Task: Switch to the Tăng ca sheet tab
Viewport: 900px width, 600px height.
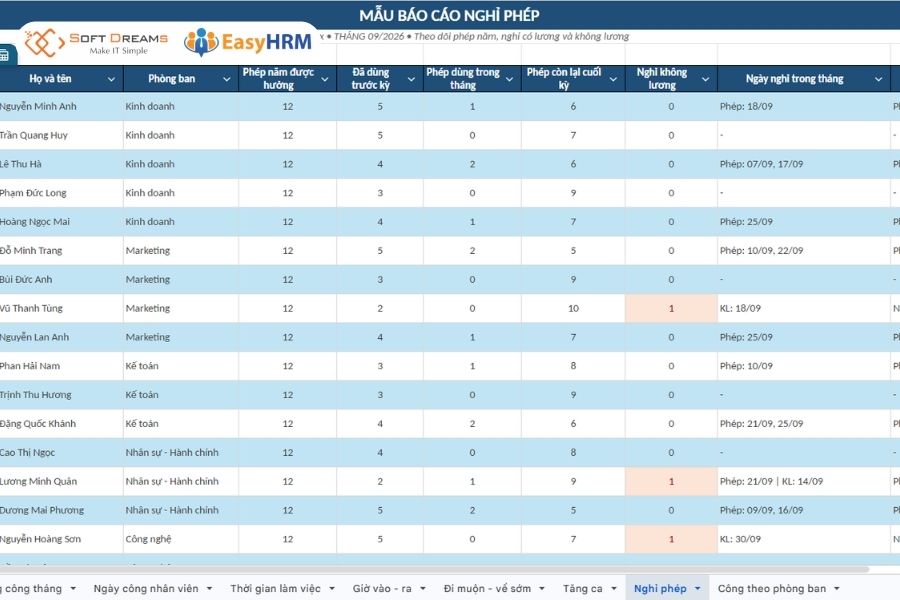Action: (583, 589)
